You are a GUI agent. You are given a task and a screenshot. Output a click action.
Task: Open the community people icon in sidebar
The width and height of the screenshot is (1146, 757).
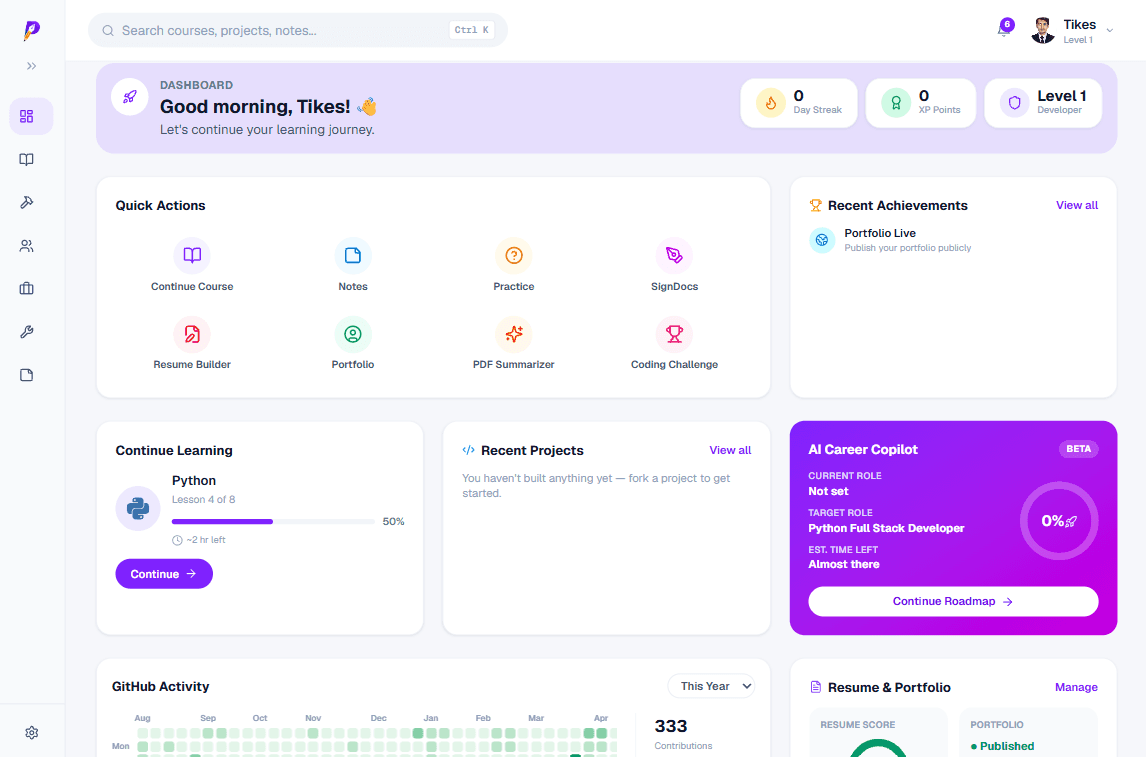tap(27, 246)
